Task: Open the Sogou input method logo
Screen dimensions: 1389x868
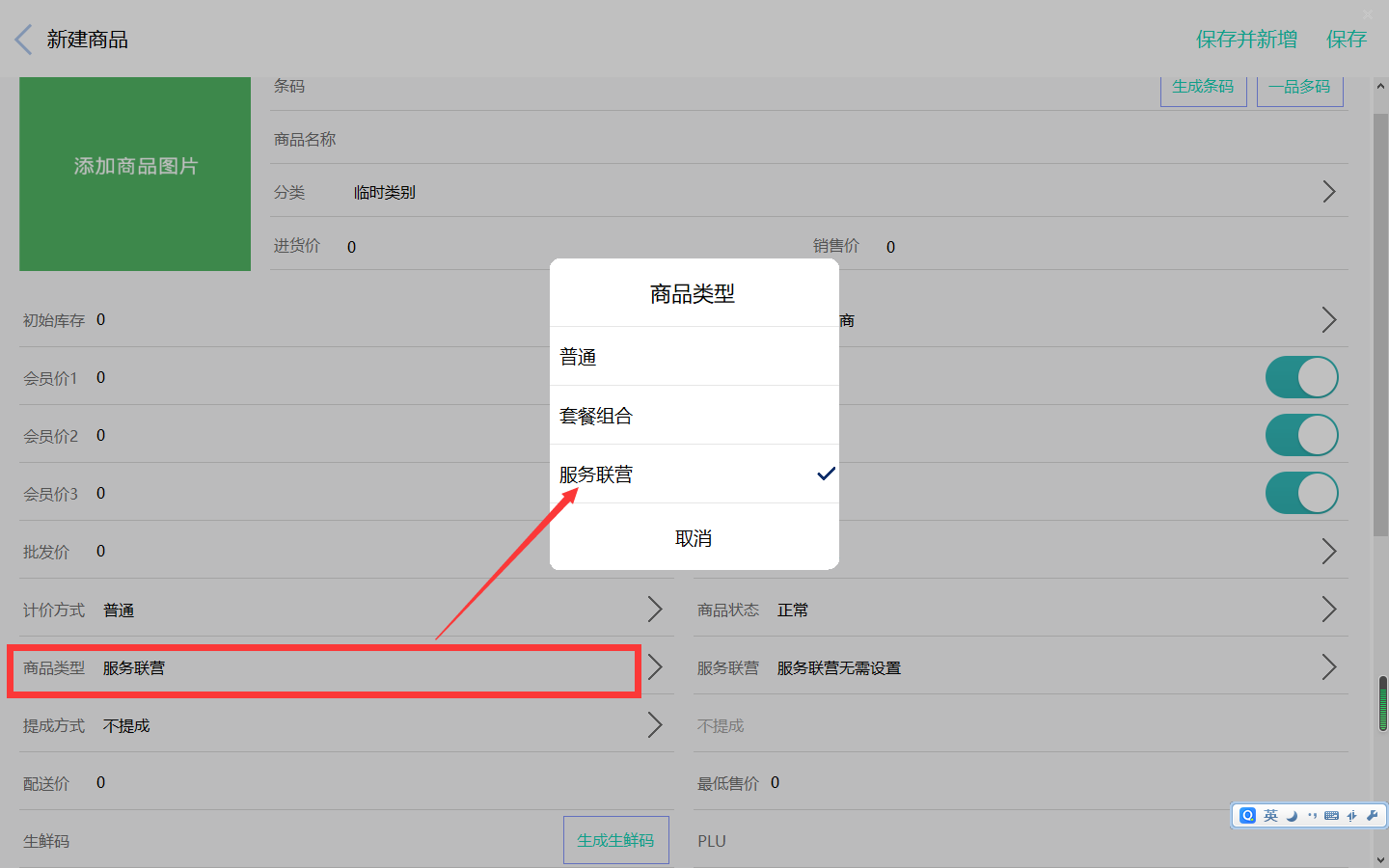Action: click(x=1248, y=816)
